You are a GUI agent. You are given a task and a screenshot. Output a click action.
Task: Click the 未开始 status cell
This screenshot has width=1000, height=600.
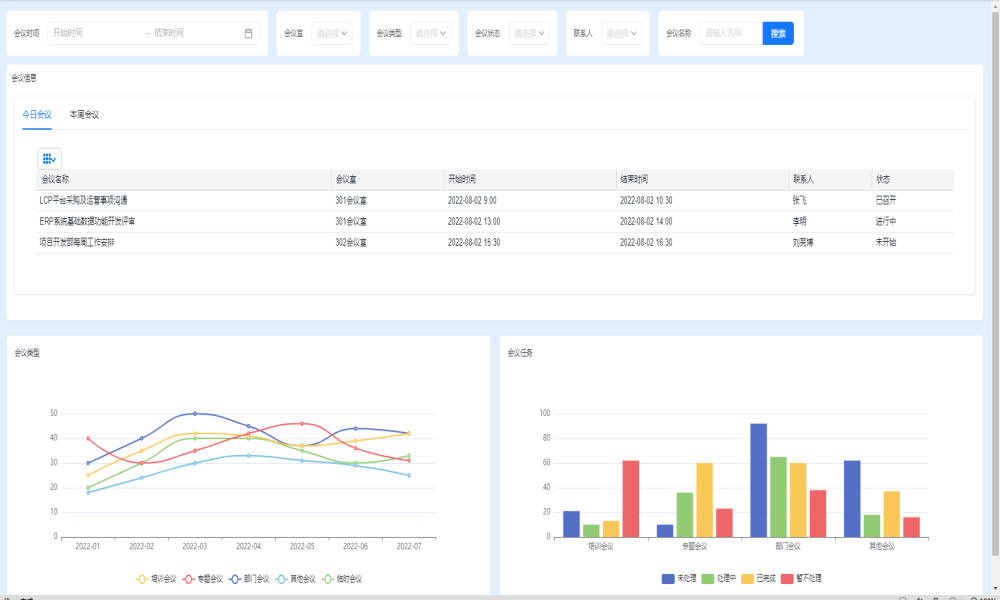coord(886,242)
